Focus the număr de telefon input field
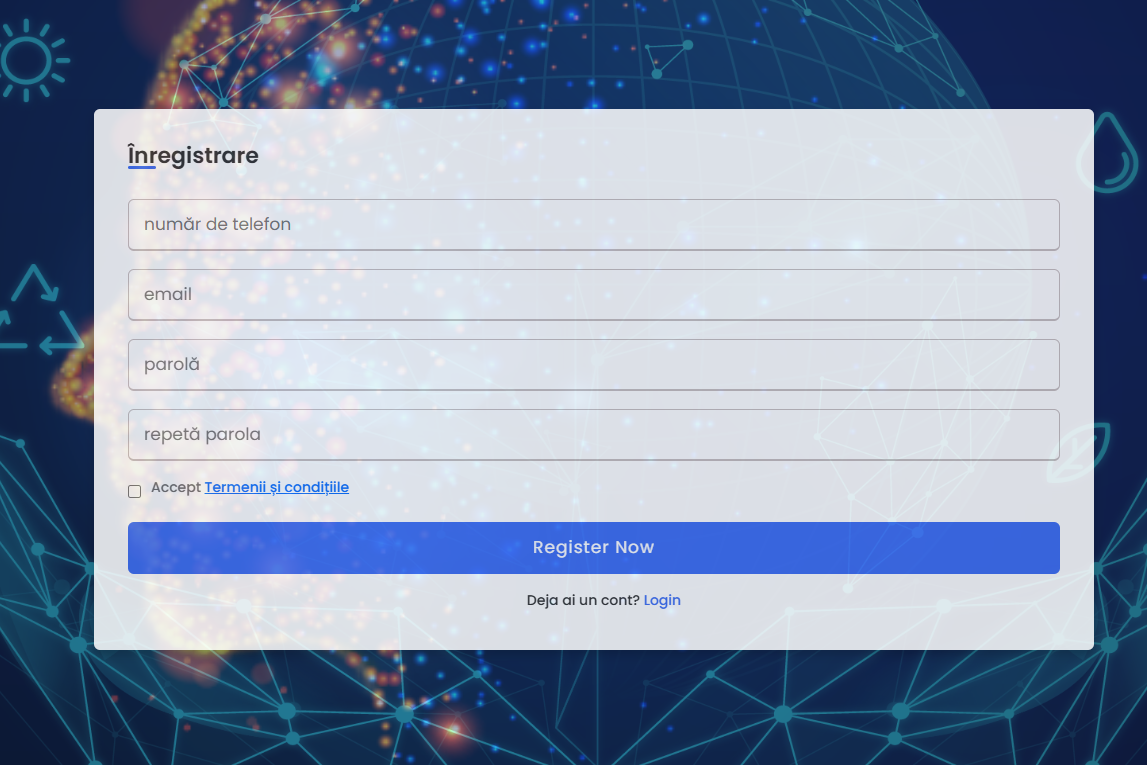The width and height of the screenshot is (1147, 765). pos(593,224)
